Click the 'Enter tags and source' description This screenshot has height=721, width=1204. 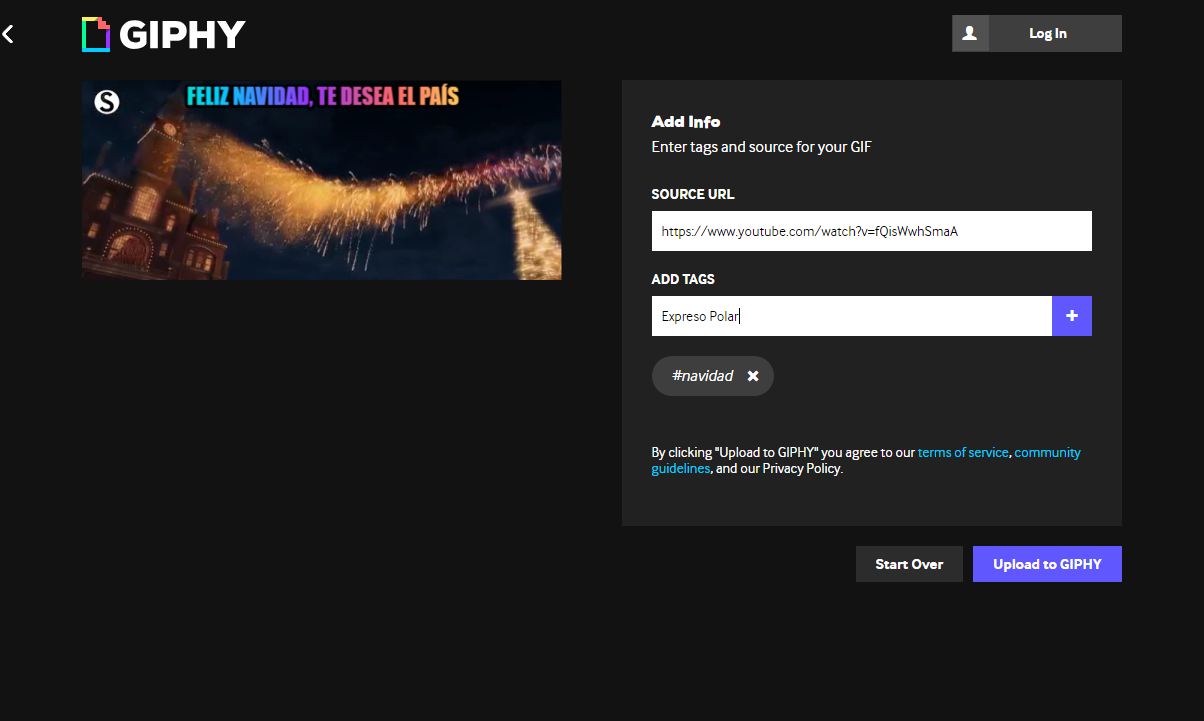(763, 147)
